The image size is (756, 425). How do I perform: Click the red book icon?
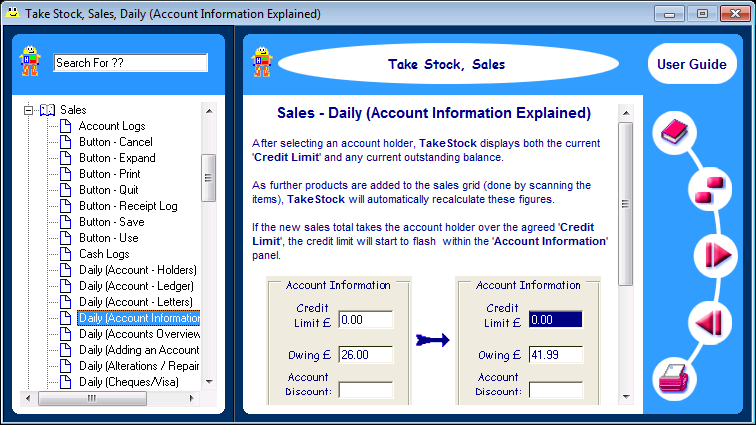pyautogui.click(x=674, y=132)
